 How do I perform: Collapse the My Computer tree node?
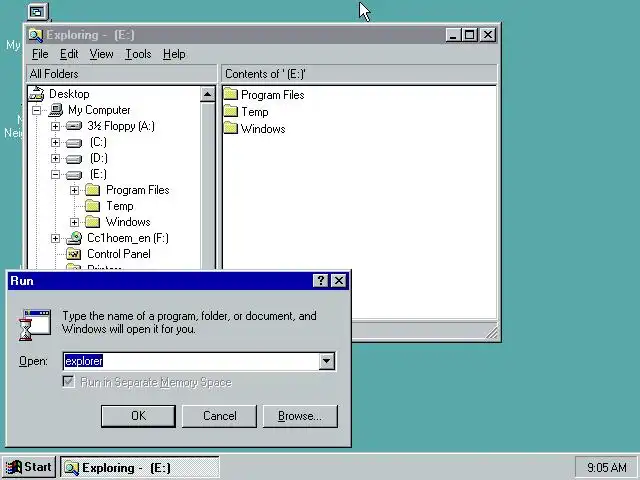36,110
